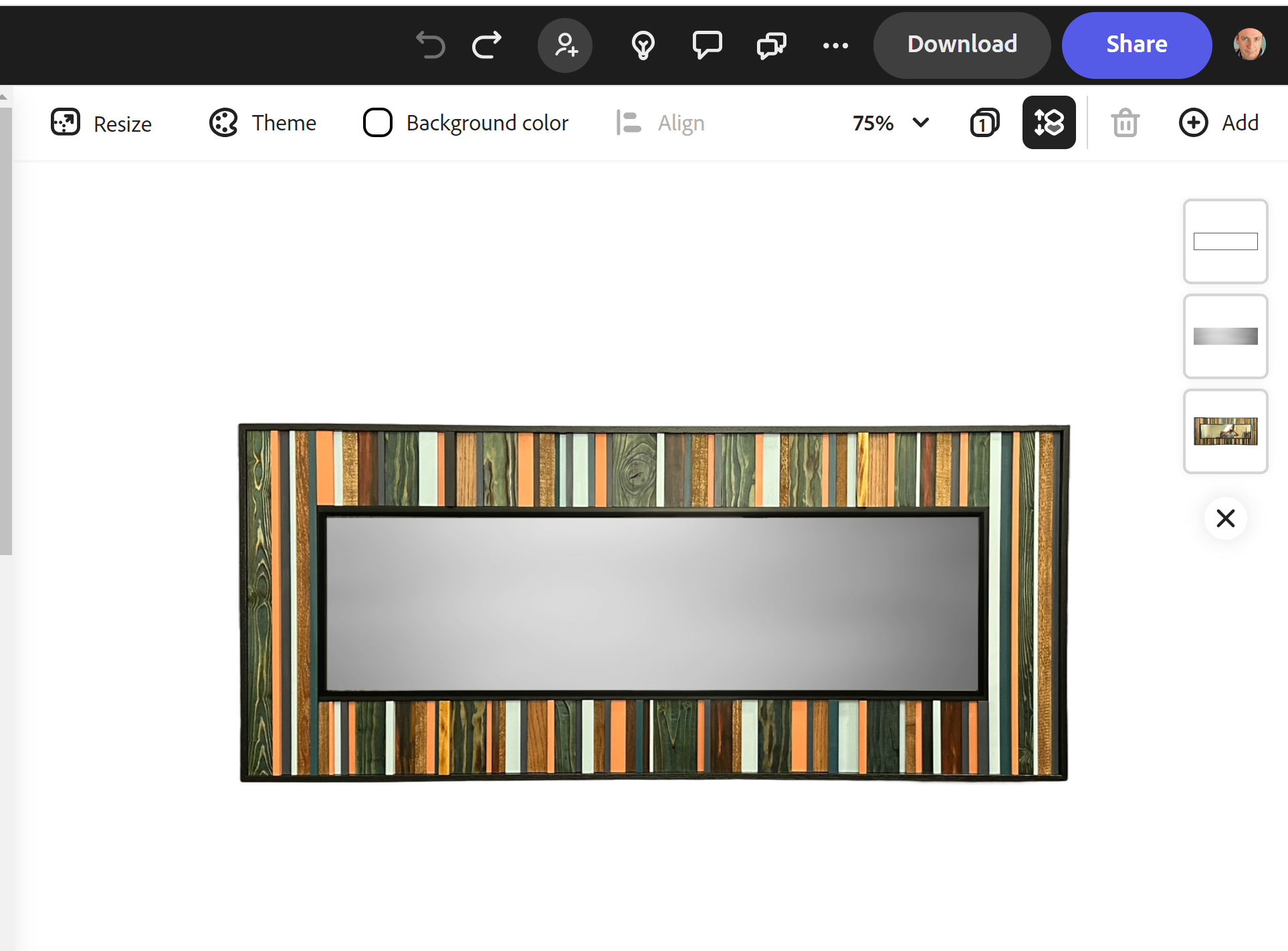Click the Background color swatch
The height and width of the screenshot is (951, 1288).
pyautogui.click(x=378, y=123)
